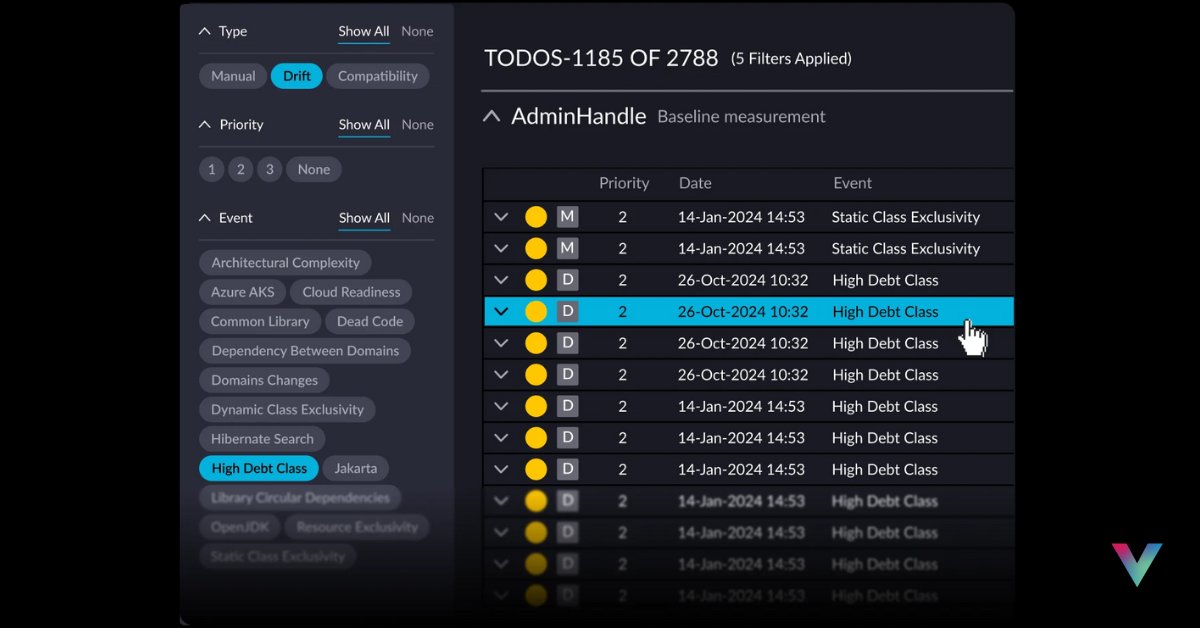The height and width of the screenshot is (628, 1200).
Task: Click Show All in Priority section
Action: 364,125
